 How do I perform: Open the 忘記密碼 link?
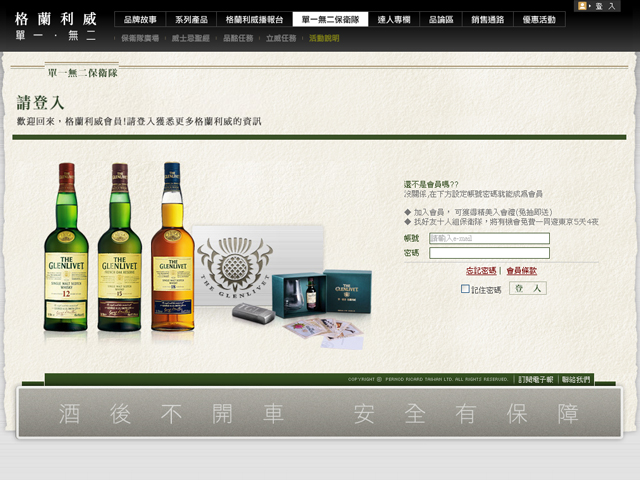point(481,271)
